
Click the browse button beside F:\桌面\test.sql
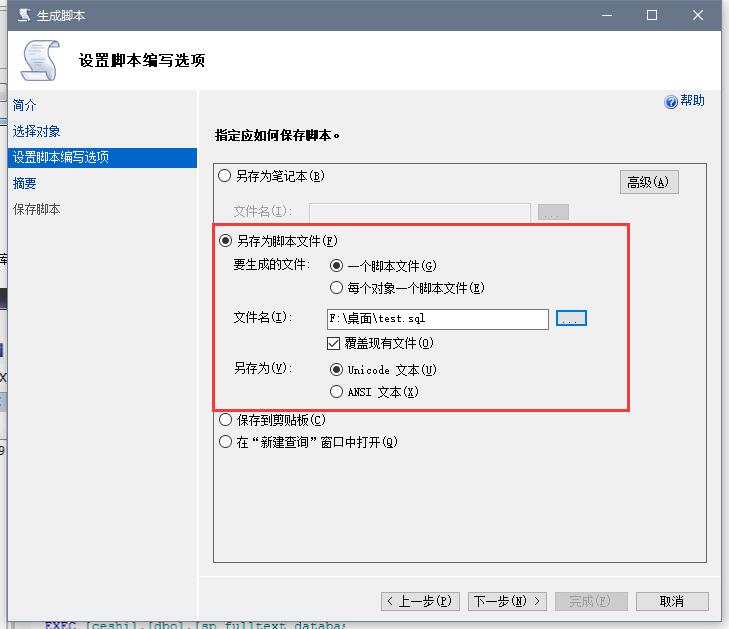571,318
